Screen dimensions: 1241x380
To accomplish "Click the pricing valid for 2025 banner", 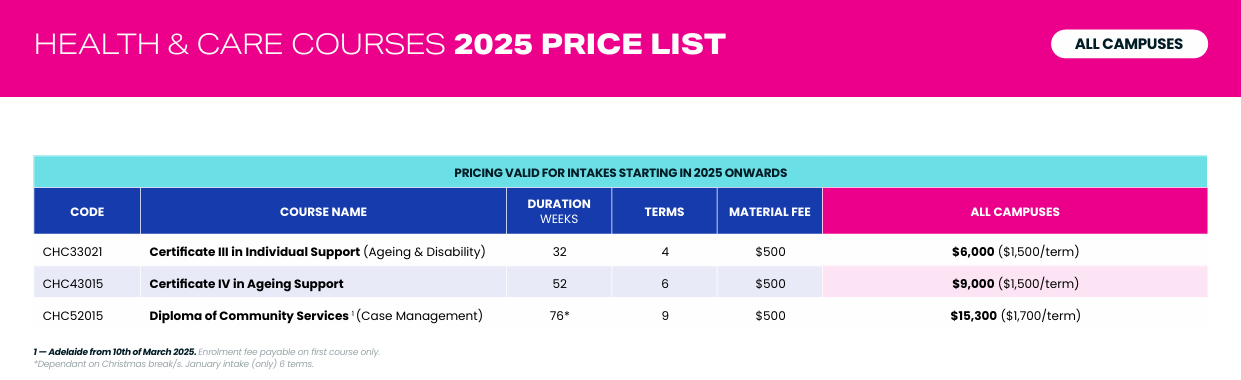I will 621,172.
